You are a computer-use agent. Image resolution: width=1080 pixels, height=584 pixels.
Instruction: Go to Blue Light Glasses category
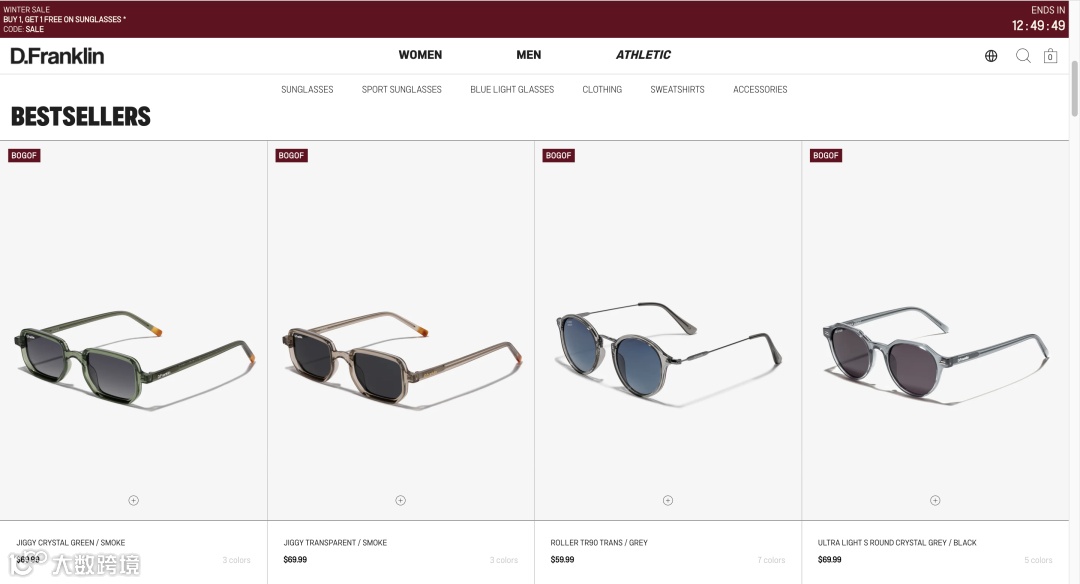pos(512,90)
